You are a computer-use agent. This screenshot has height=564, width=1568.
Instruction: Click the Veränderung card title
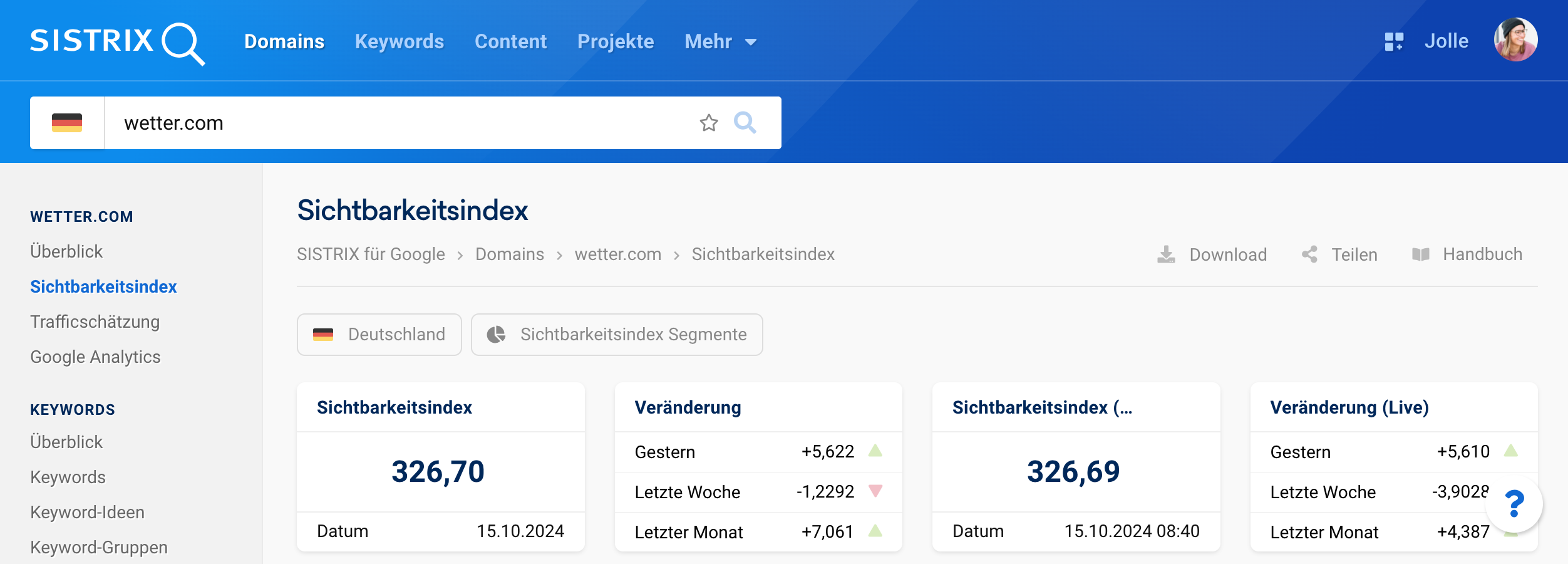(x=688, y=407)
